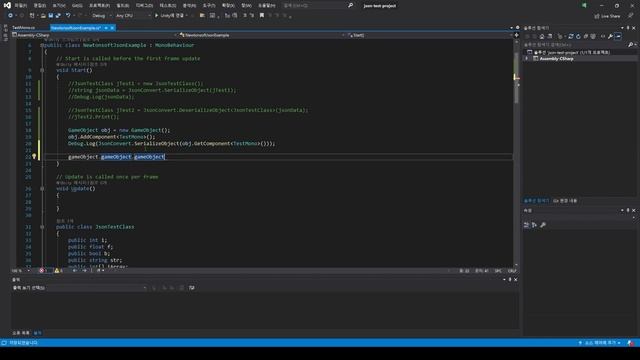The width and height of the screenshot is (640, 360).
Task: Click the Live Share button
Action: click(607, 16)
